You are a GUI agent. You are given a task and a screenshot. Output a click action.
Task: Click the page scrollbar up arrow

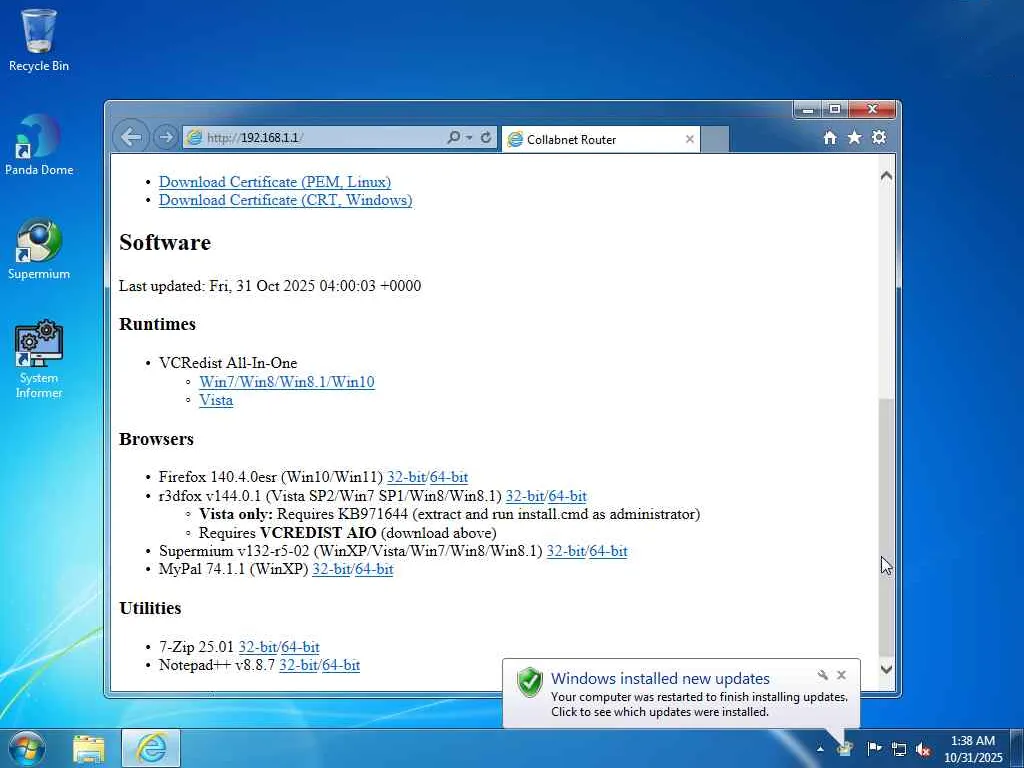[x=886, y=176]
